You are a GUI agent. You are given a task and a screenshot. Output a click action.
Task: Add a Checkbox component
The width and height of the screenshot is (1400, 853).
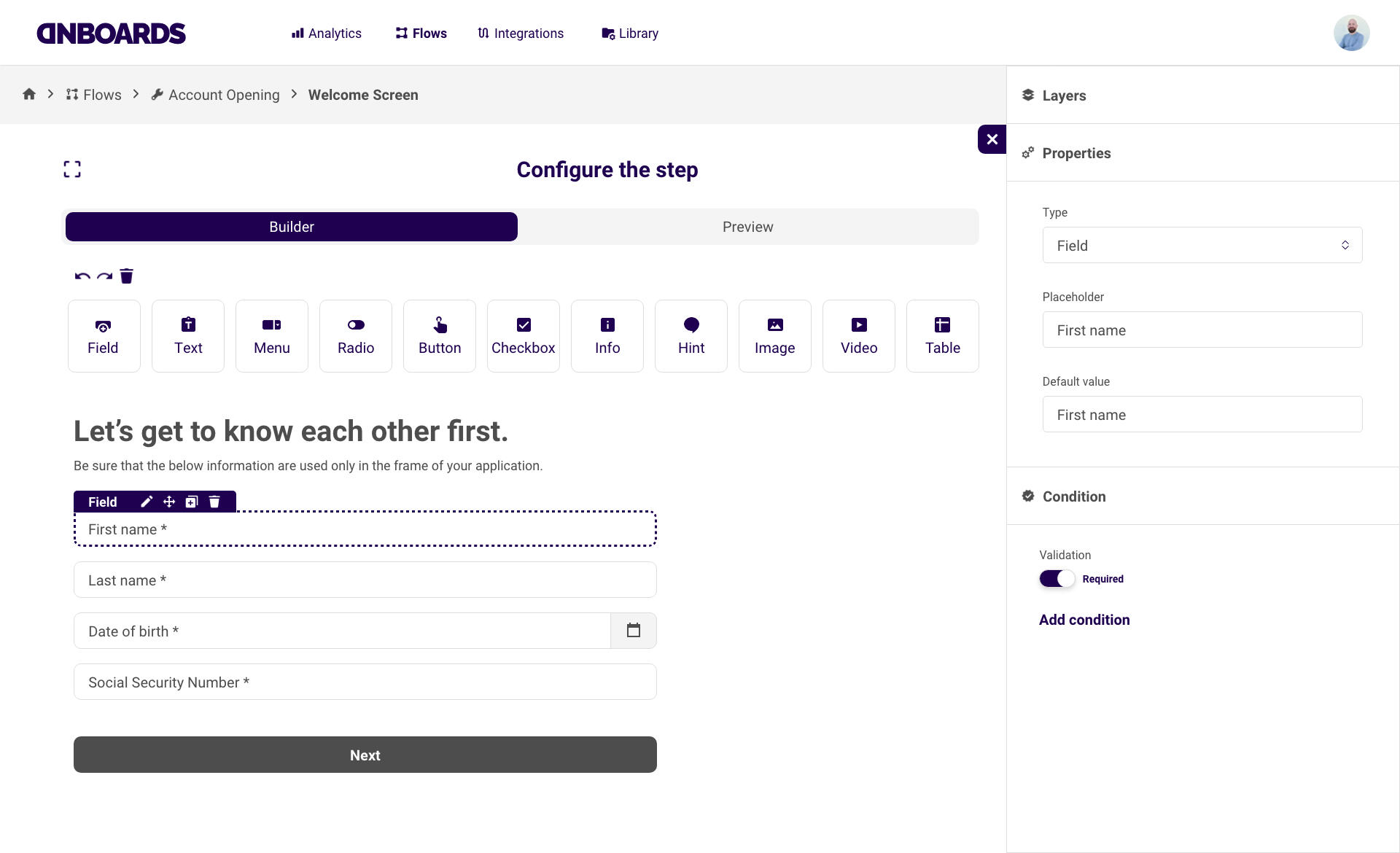(x=523, y=336)
